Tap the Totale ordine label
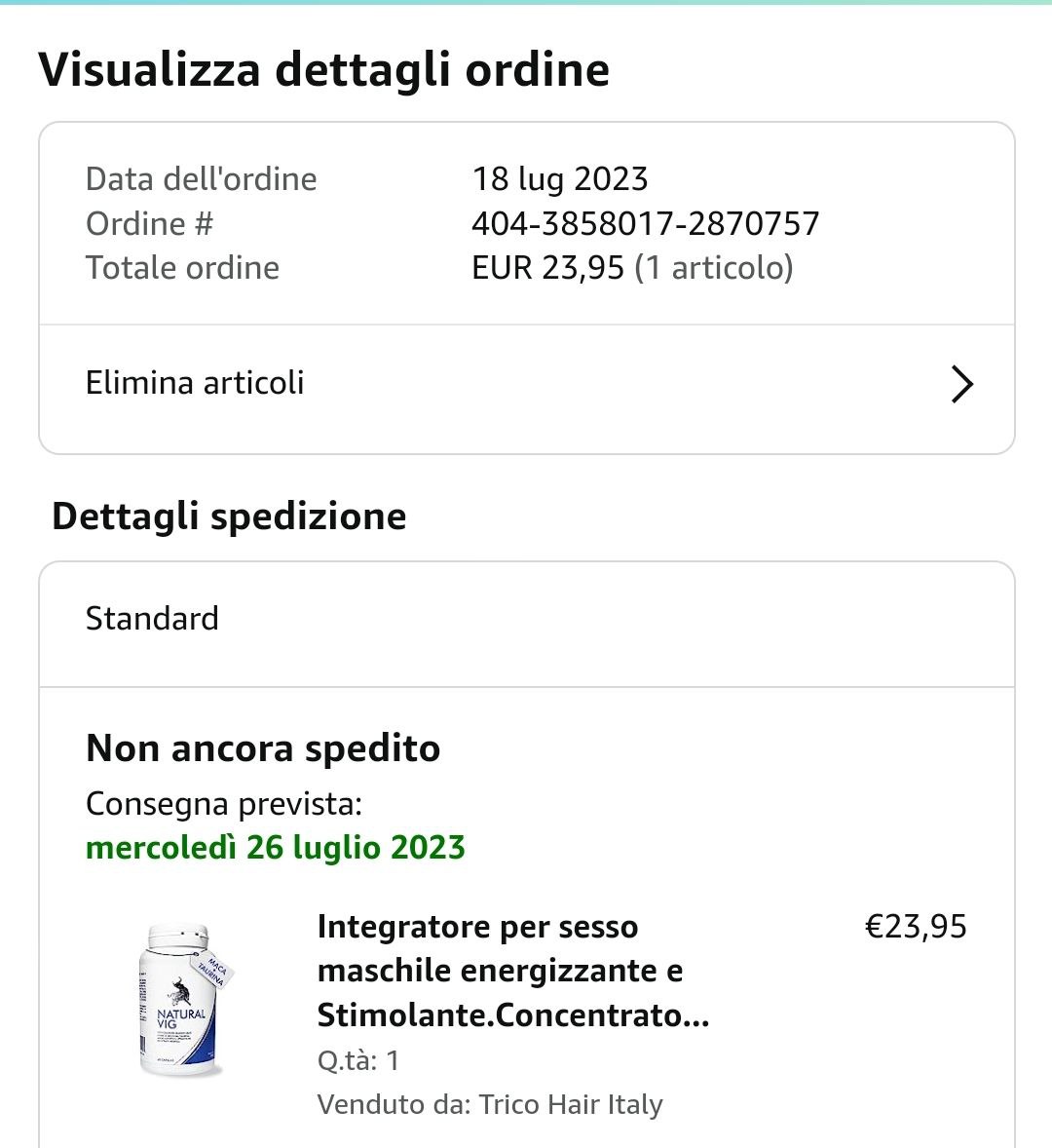 pos(183,268)
